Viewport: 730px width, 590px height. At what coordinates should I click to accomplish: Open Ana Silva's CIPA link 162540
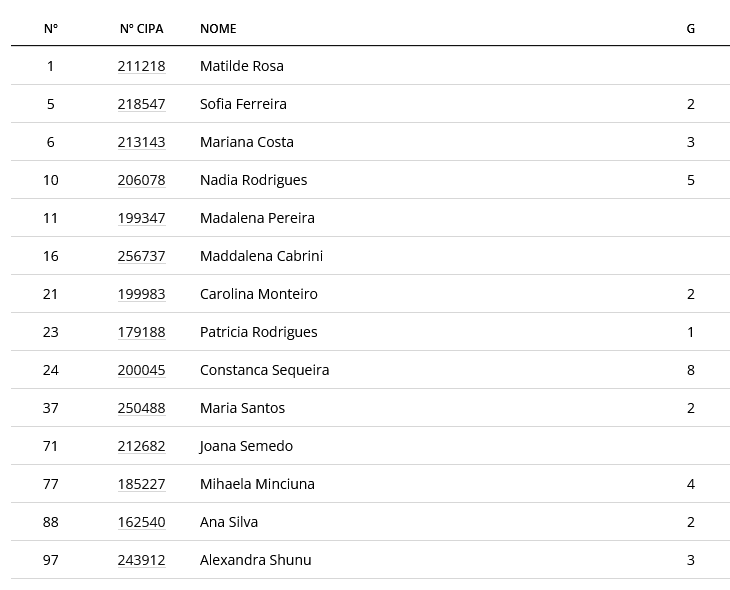pyautogui.click(x=141, y=522)
